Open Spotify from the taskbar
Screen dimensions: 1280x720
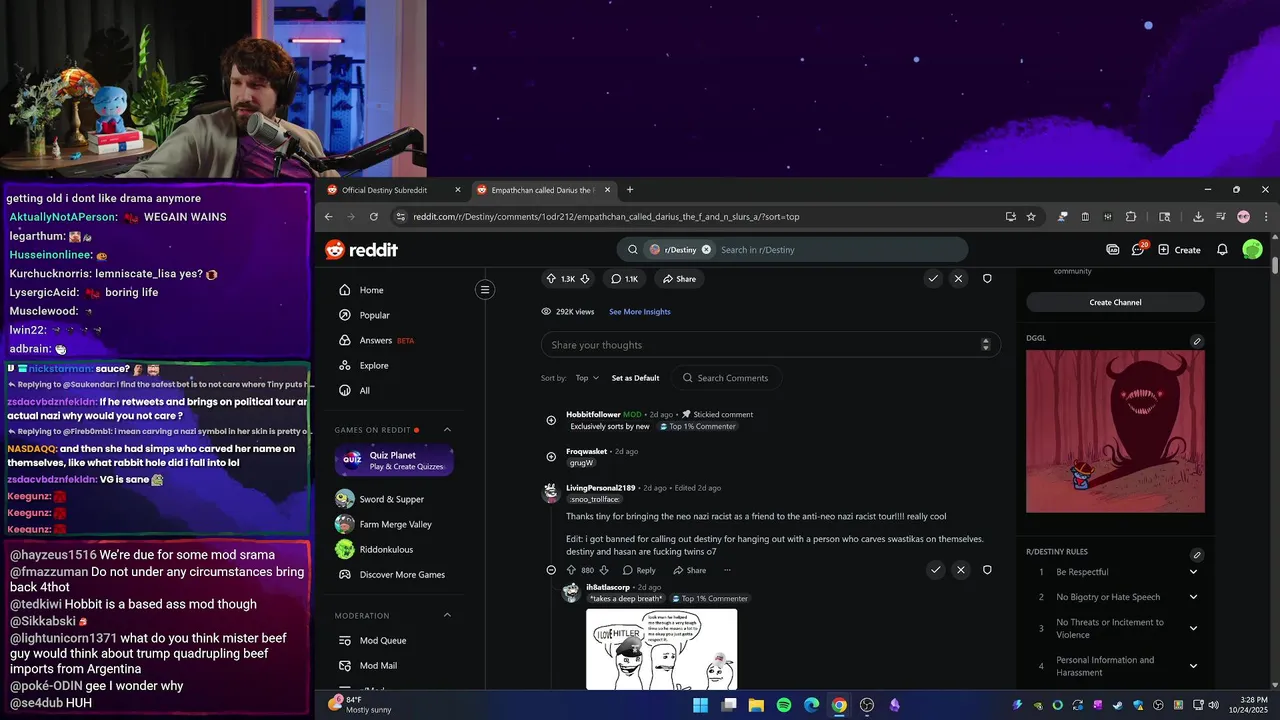tap(784, 705)
